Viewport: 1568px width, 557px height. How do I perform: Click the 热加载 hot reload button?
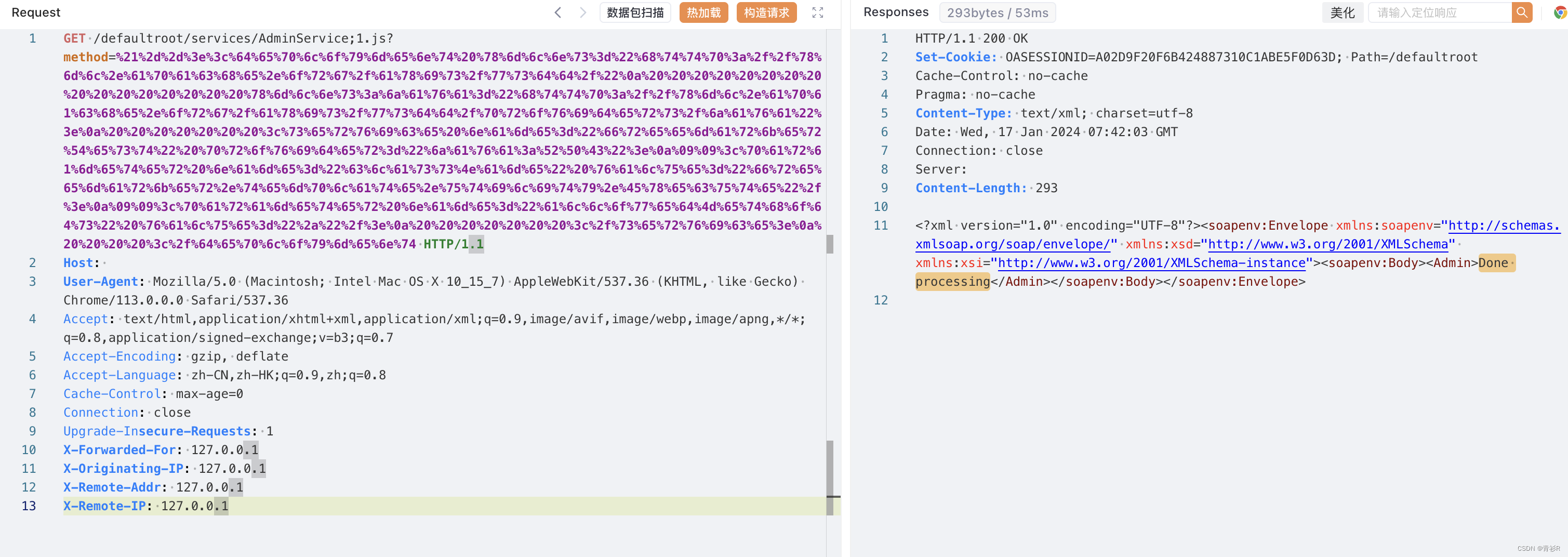point(703,12)
